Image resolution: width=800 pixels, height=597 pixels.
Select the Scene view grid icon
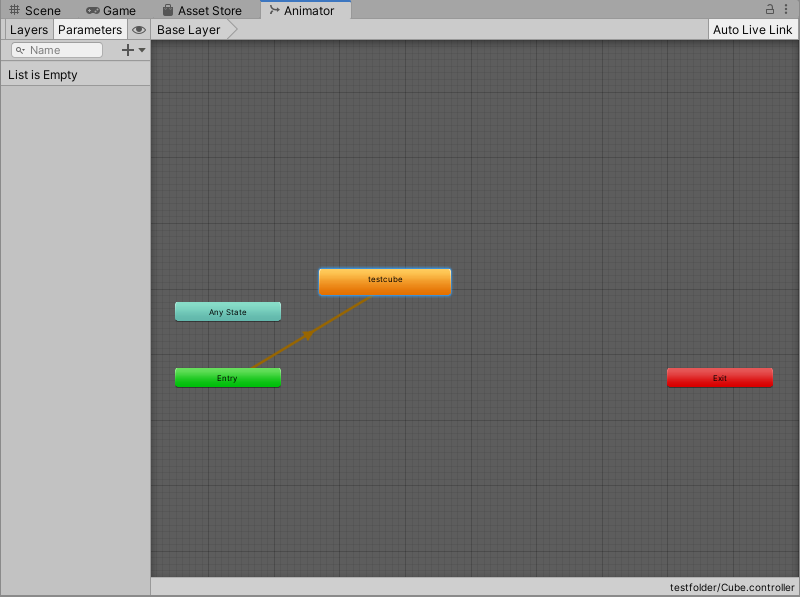point(14,10)
